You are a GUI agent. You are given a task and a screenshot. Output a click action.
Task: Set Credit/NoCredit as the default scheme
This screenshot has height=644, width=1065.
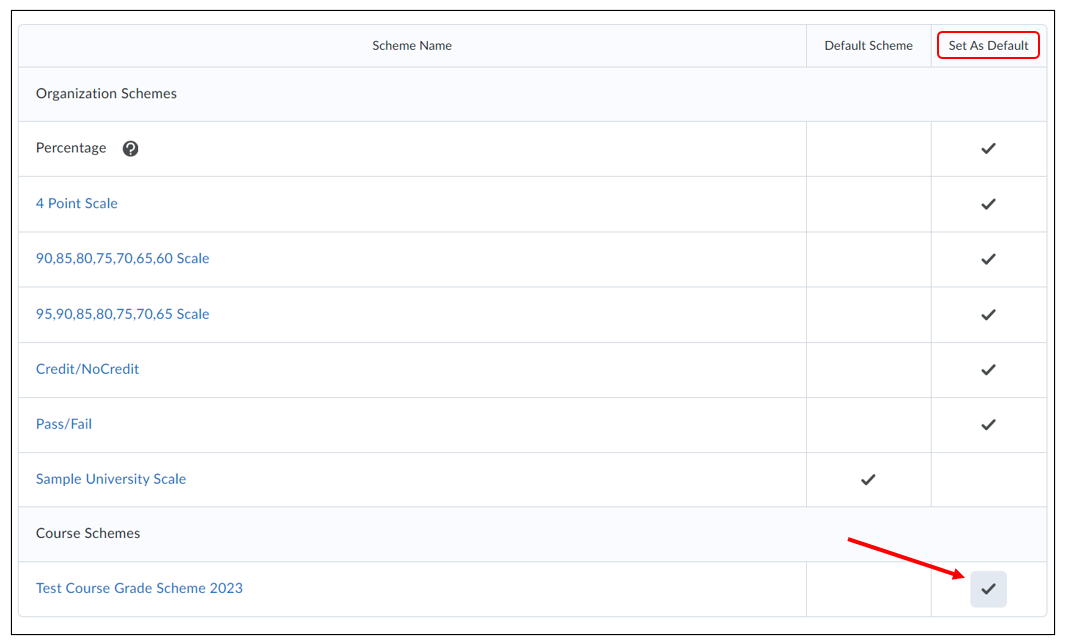click(988, 369)
